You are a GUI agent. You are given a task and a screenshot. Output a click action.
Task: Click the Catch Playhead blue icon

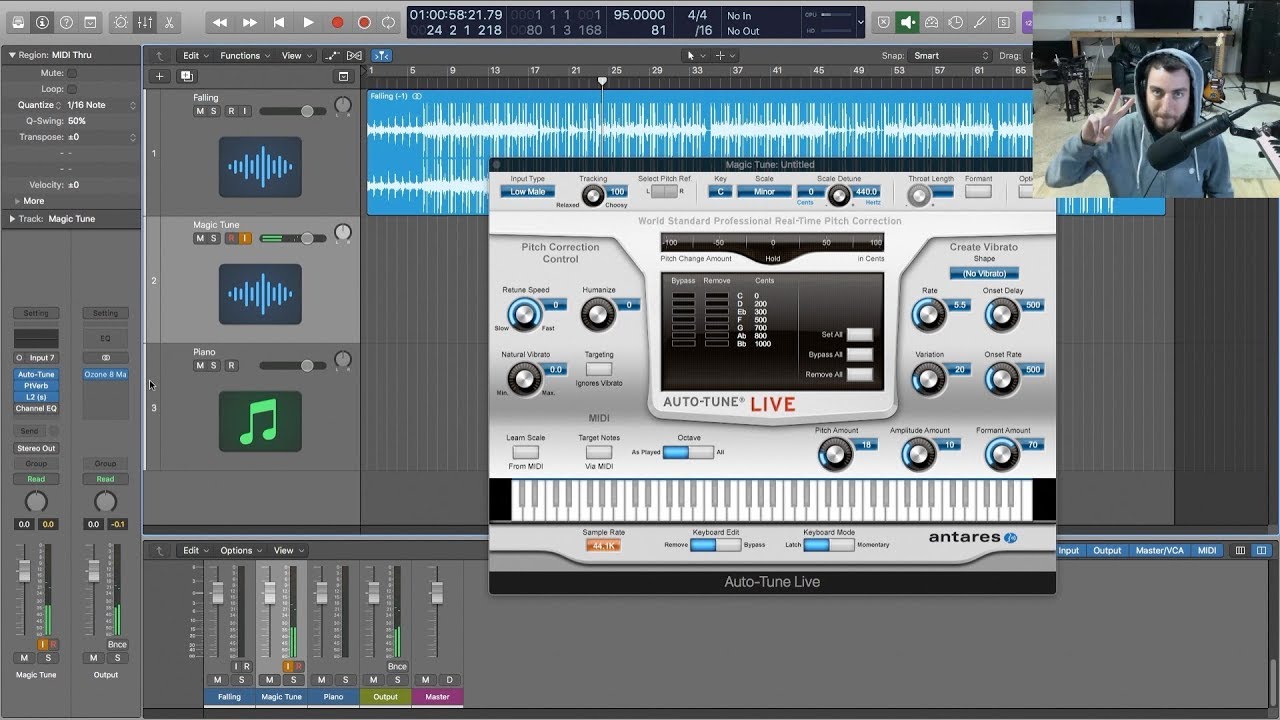(x=381, y=56)
